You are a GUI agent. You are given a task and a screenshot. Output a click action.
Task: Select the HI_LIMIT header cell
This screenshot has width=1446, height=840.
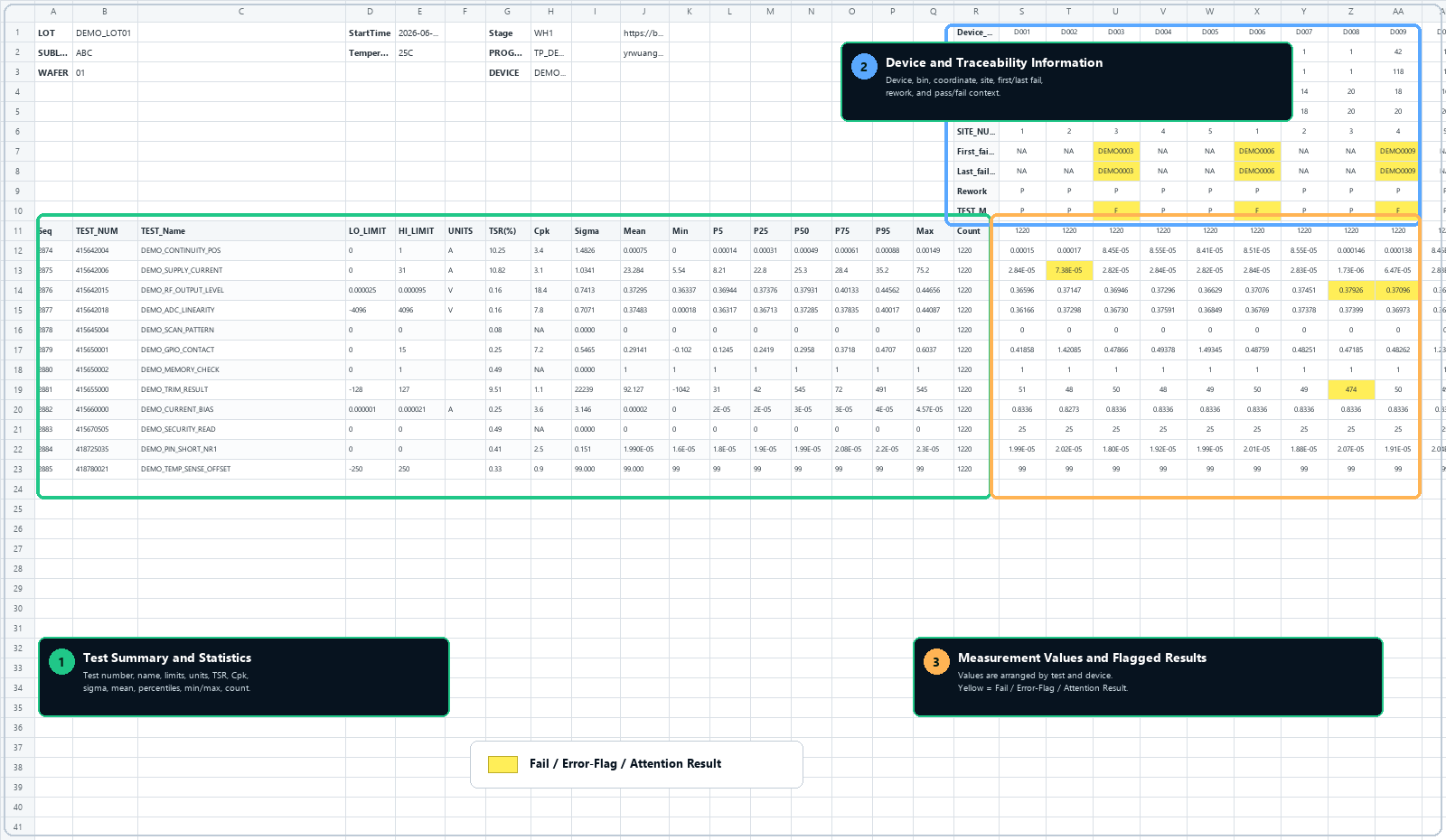point(420,231)
